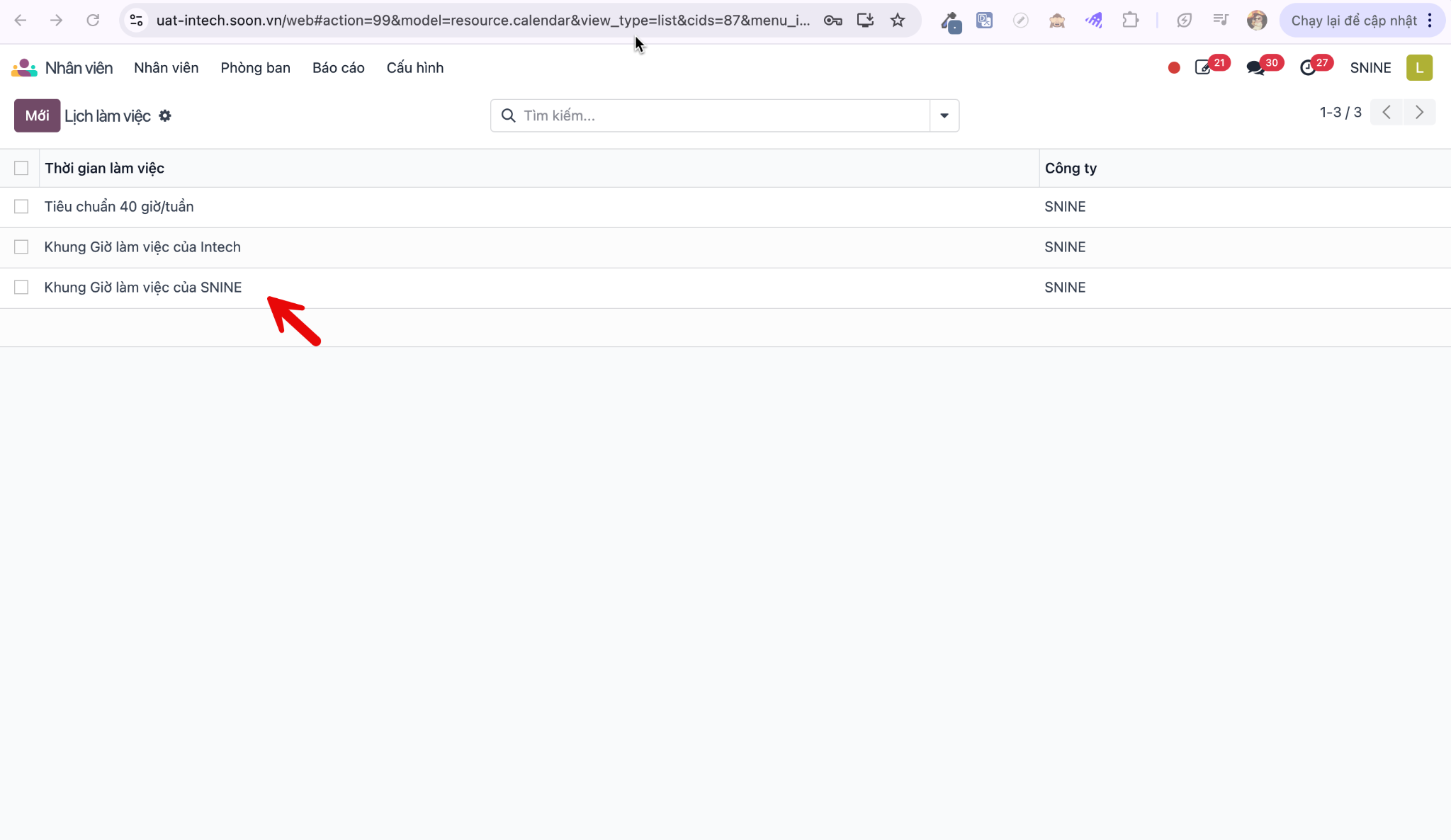Click the gear icon next to Lịch làm việc

165,115
